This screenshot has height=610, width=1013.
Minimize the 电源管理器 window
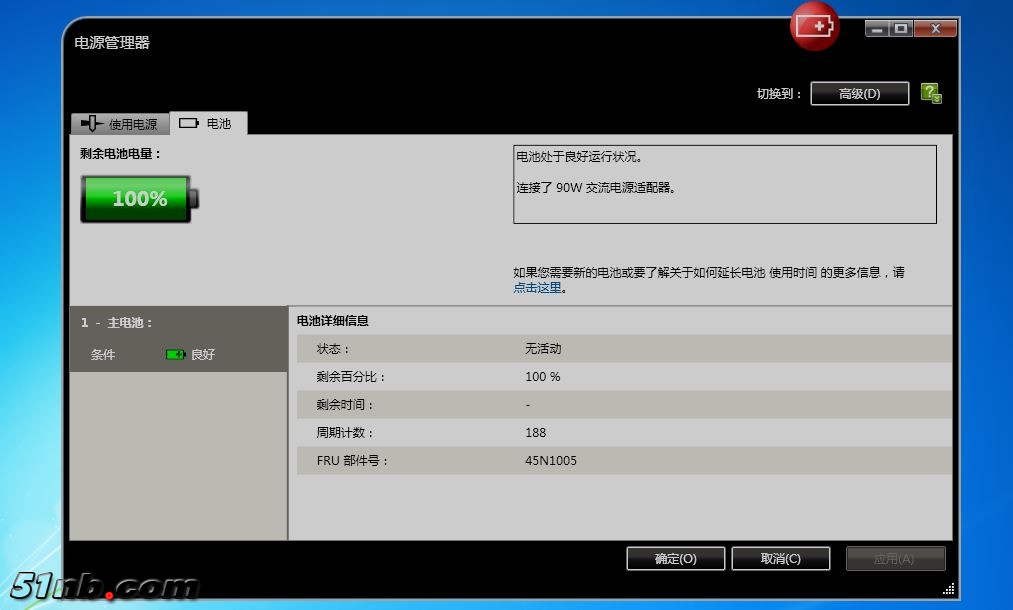[x=877, y=29]
